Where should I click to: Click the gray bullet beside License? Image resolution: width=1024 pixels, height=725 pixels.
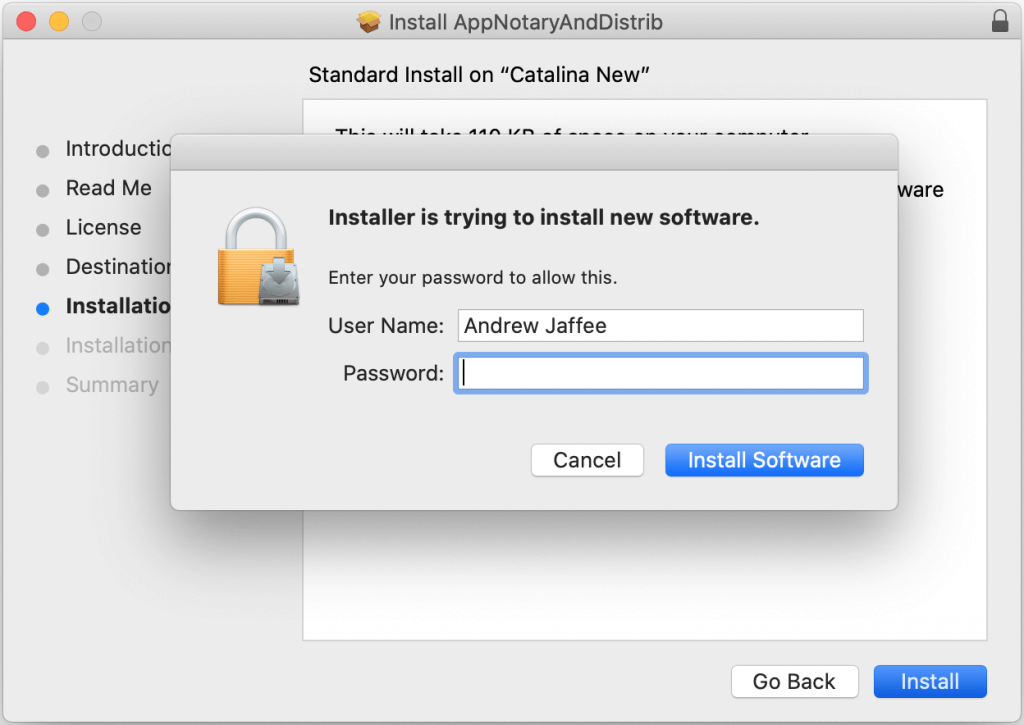tap(42, 230)
